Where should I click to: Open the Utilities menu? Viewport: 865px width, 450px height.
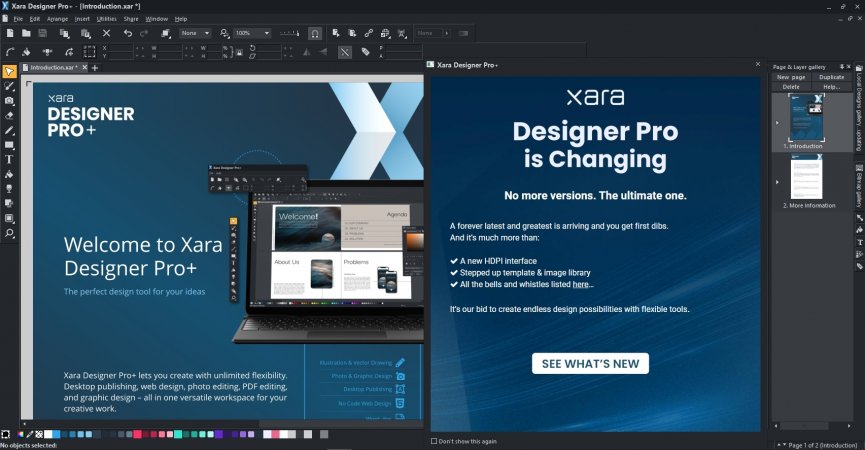106,19
